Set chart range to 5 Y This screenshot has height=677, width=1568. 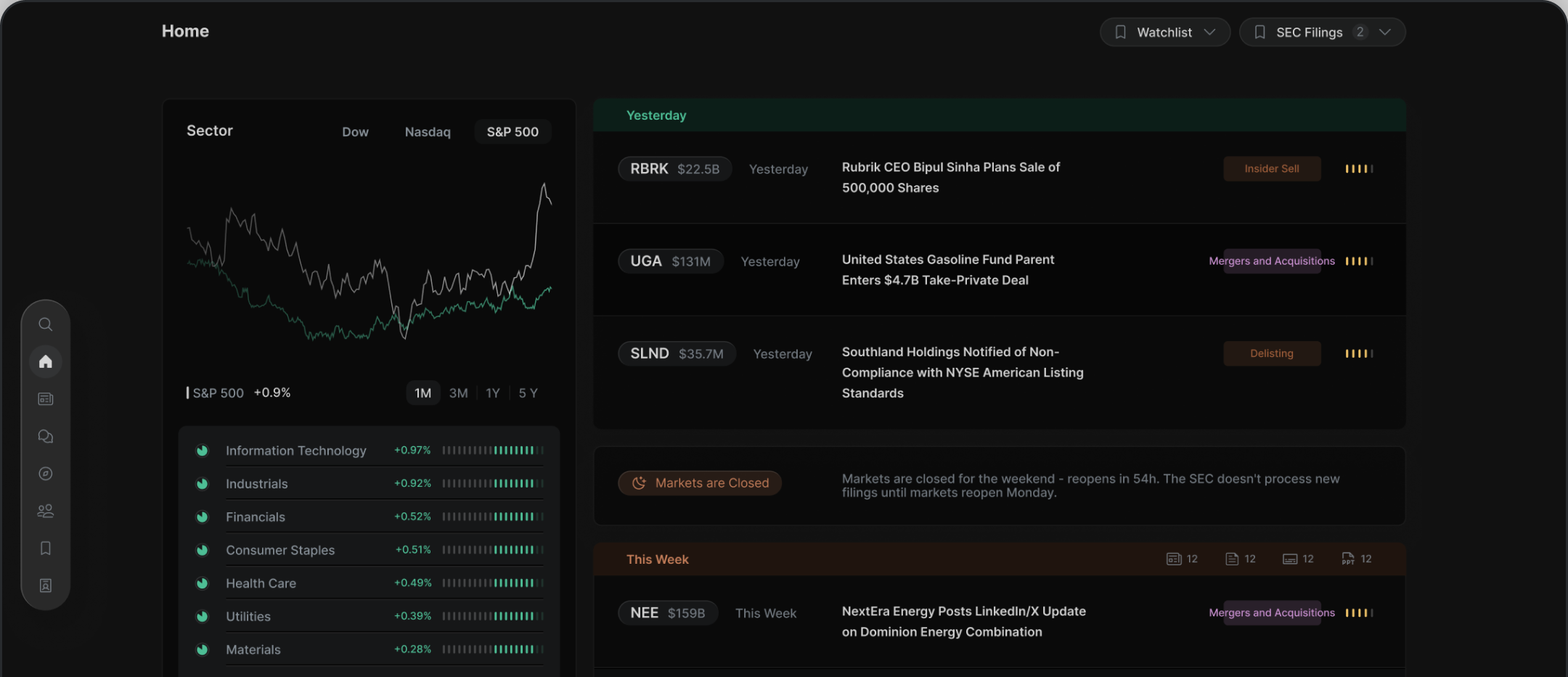(x=528, y=393)
